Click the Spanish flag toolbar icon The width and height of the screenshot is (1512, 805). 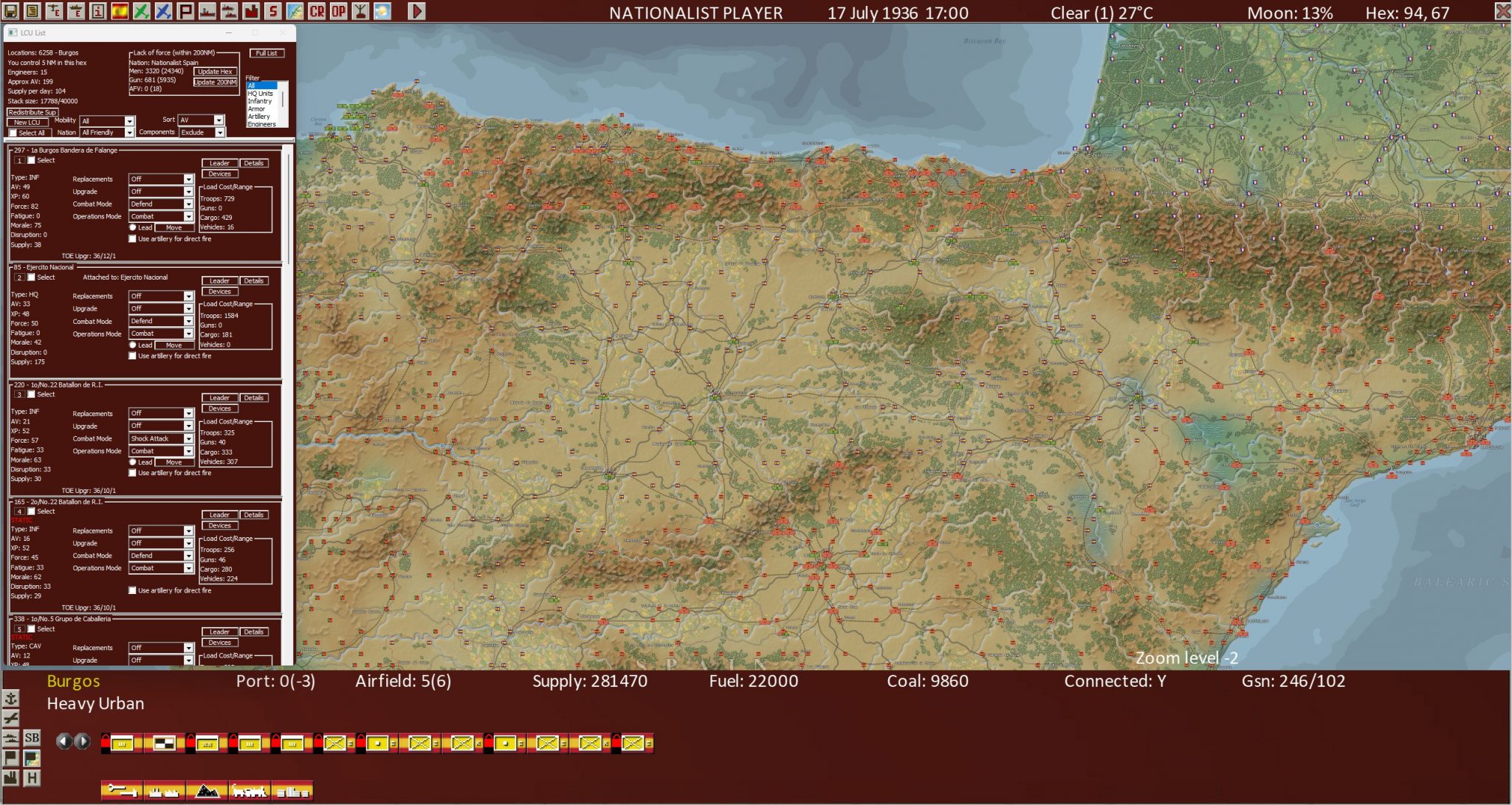click(x=120, y=11)
